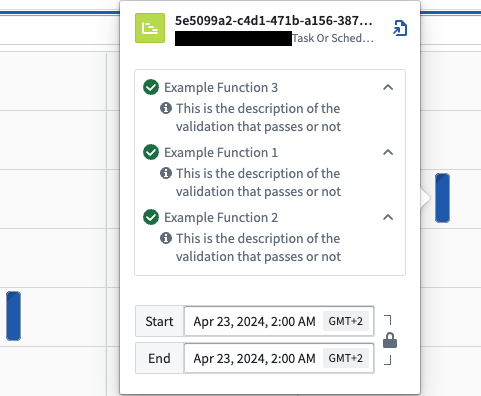Click description text under Example Function 1

[258, 182]
